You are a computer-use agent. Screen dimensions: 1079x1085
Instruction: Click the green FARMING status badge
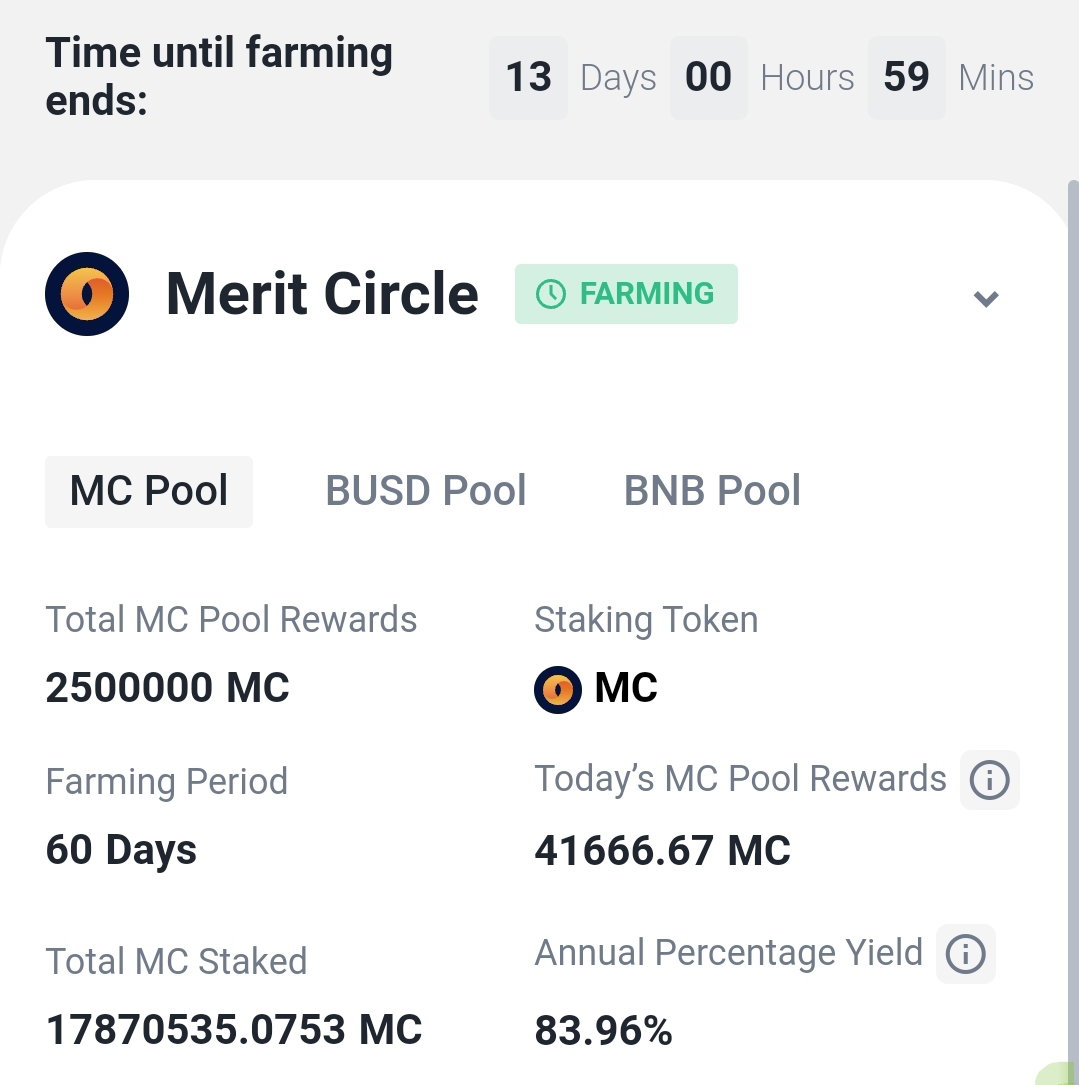[626, 293]
